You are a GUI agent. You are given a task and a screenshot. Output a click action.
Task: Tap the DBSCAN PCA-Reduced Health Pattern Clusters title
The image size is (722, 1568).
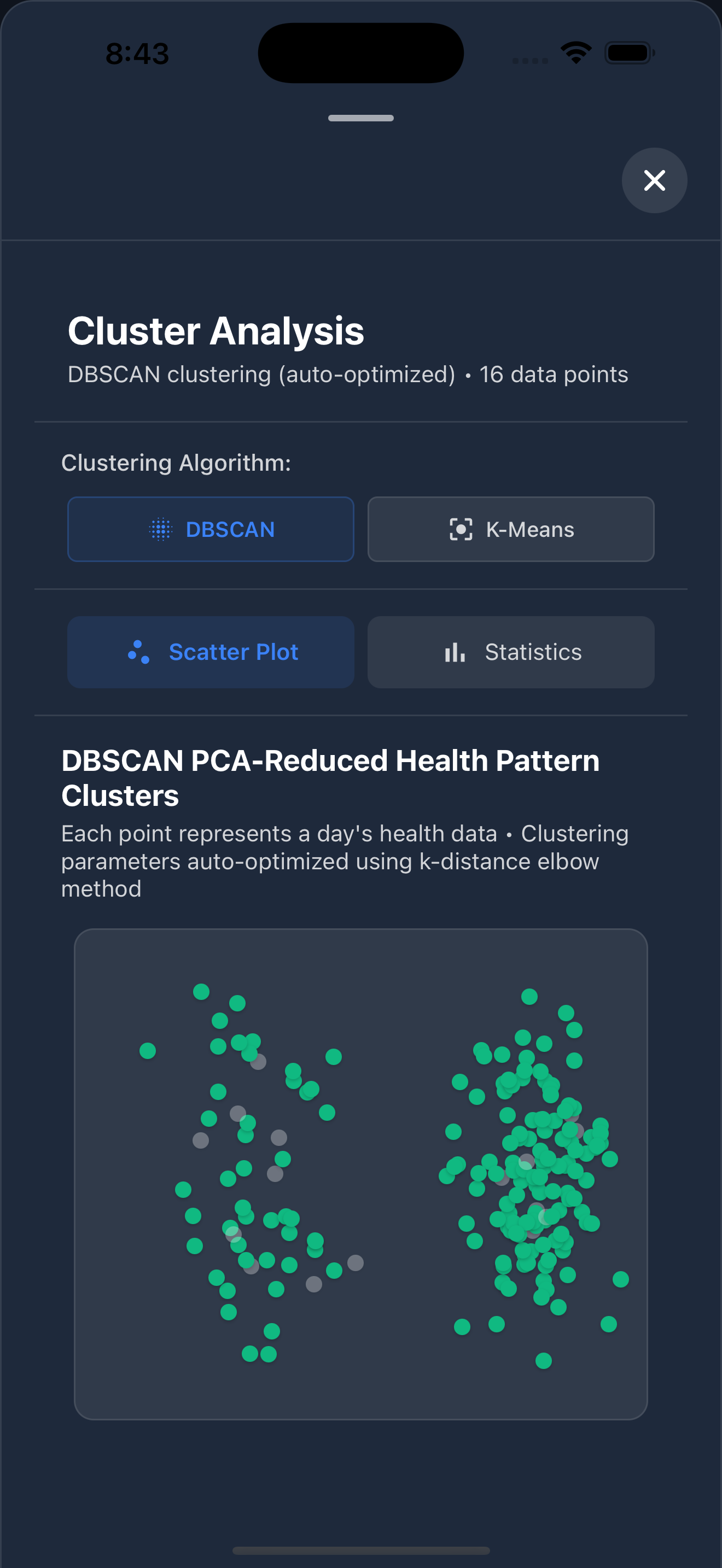[330, 778]
